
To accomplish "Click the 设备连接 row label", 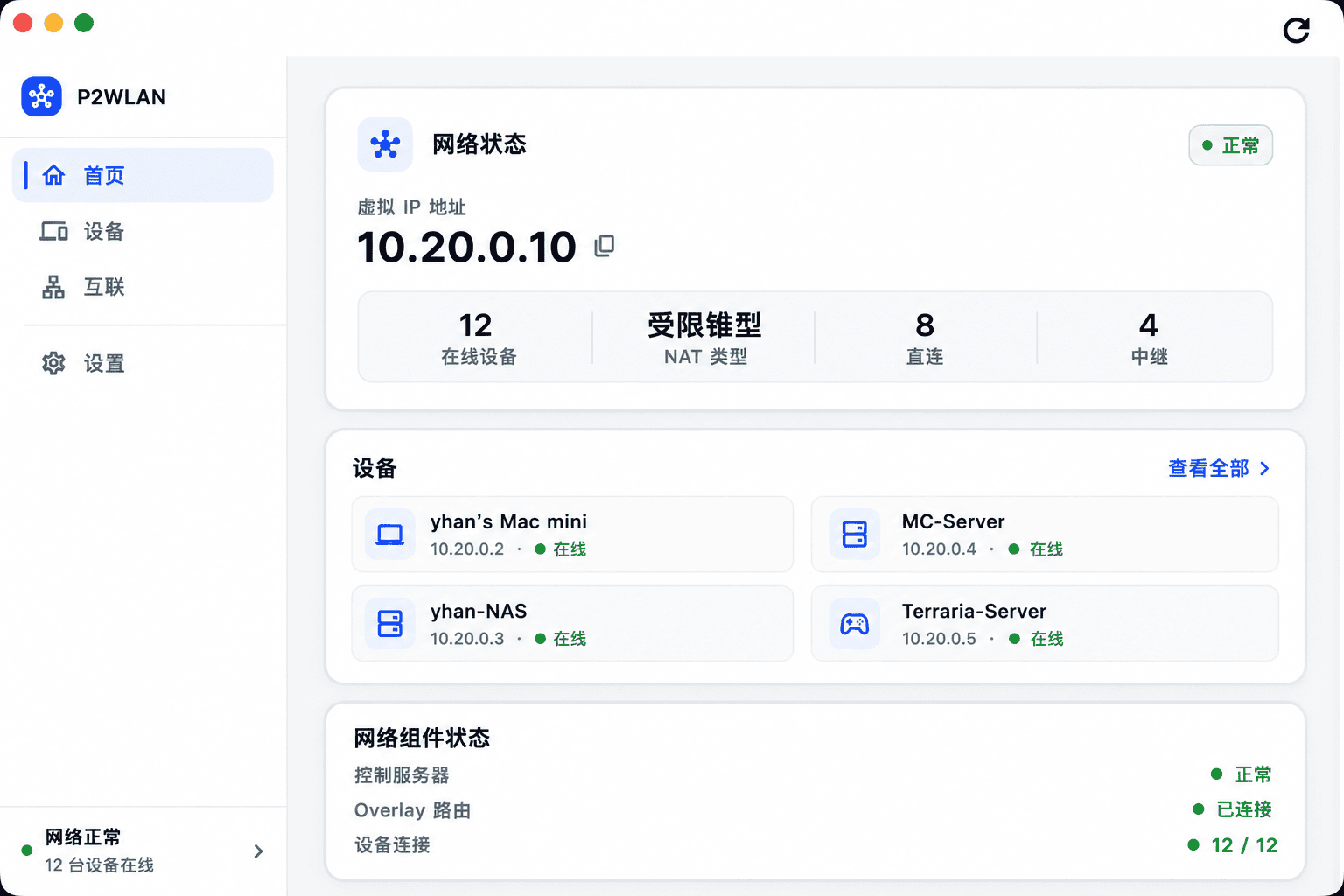I will click(392, 845).
